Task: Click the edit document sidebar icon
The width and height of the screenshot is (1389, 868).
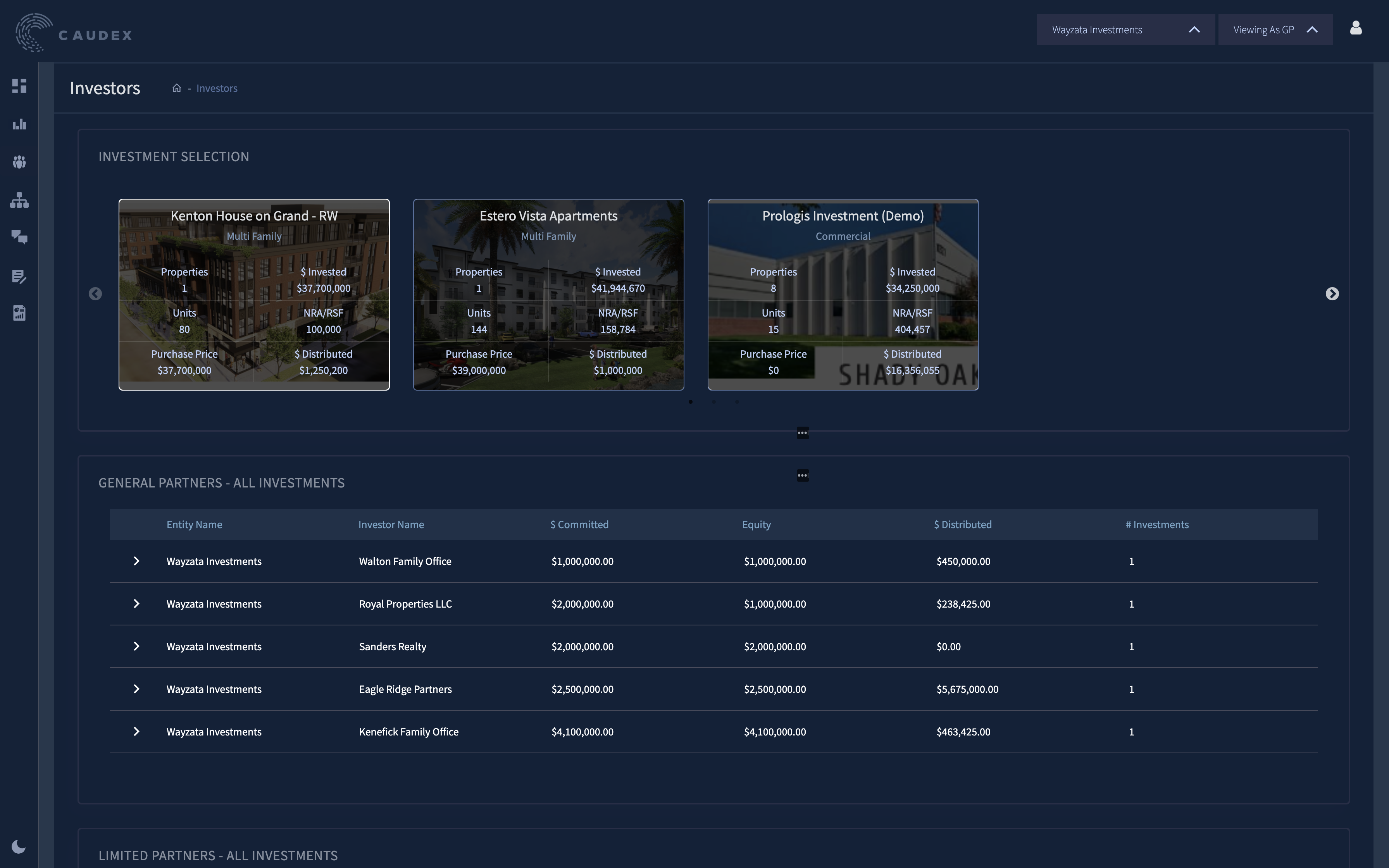Action: [x=19, y=276]
